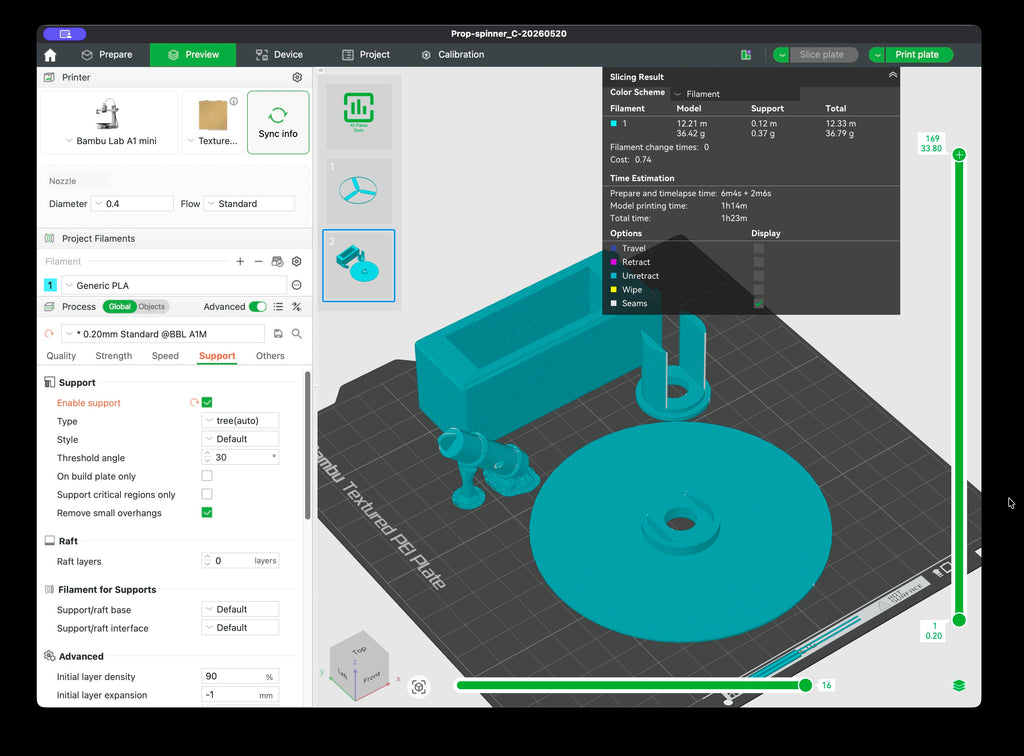Uncheck Remove small overhangs
This screenshot has height=756, width=1024.
(x=207, y=512)
